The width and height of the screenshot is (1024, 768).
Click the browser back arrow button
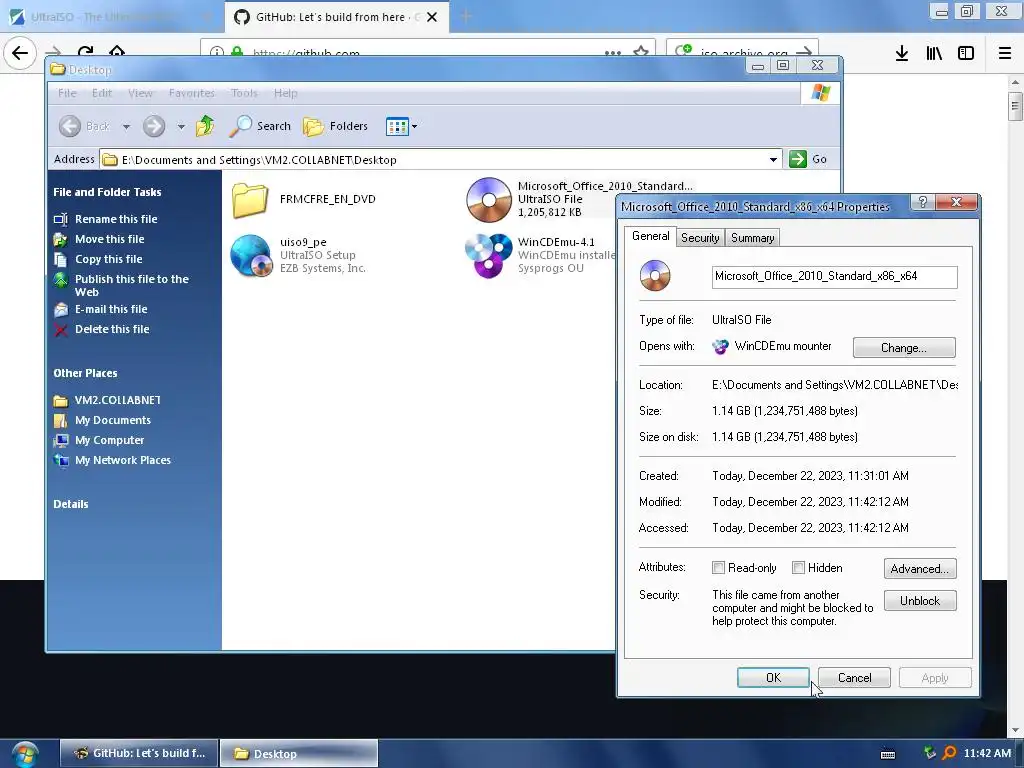point(20,53)
